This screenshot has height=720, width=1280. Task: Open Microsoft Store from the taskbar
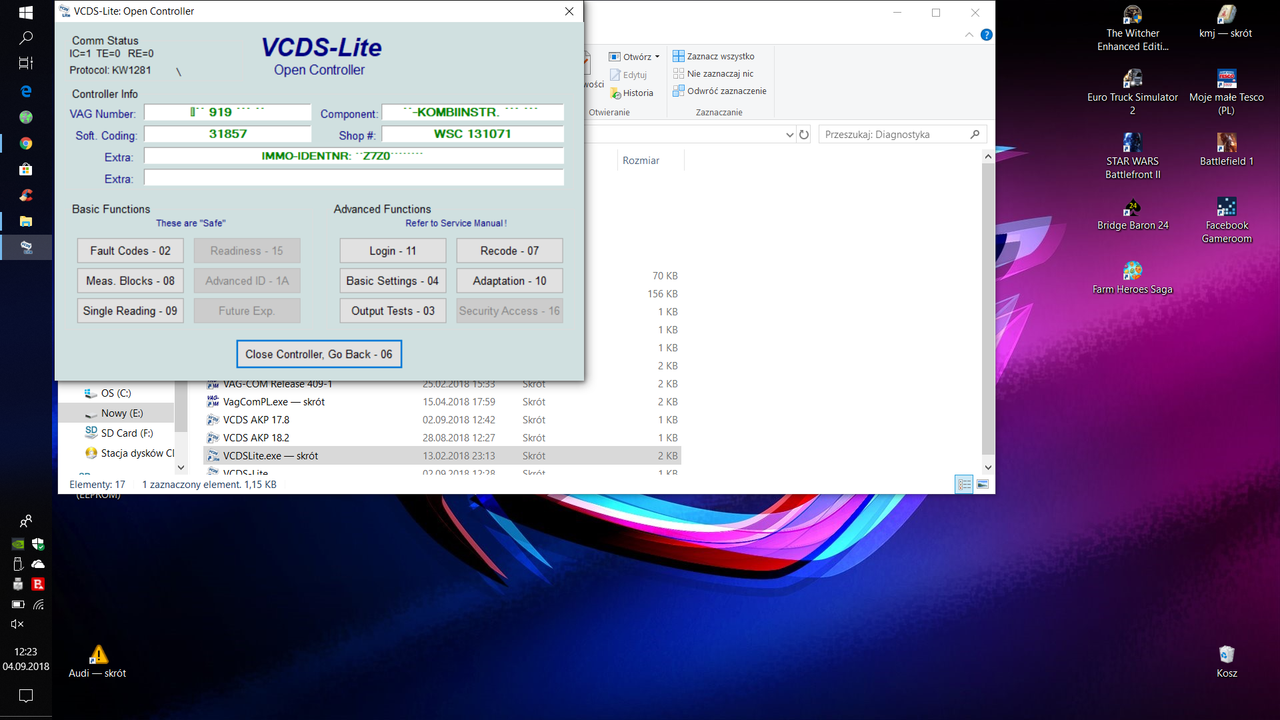click(26, 169)
